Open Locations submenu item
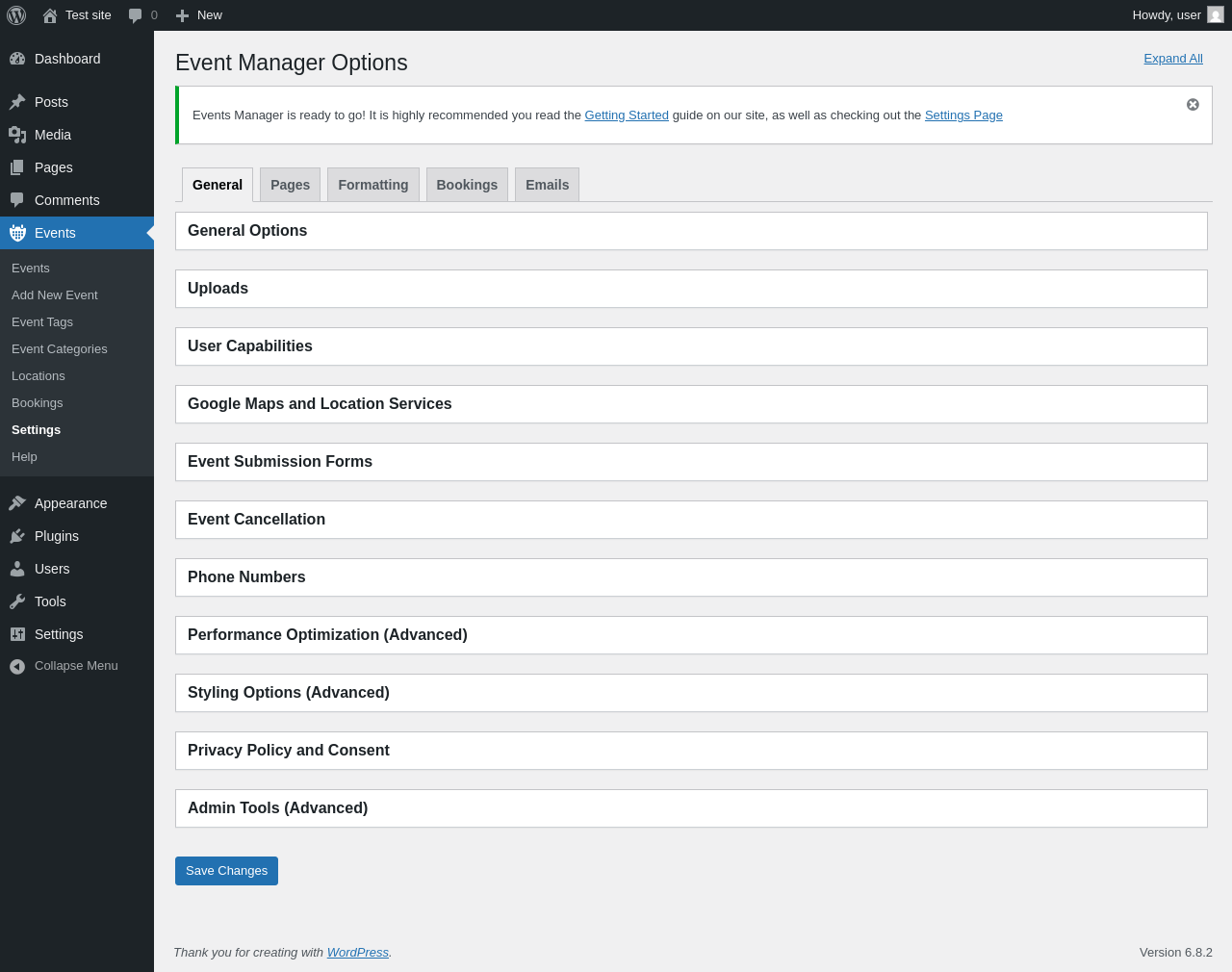Viewport: 1232px width, 972px height. pos(38,376)
